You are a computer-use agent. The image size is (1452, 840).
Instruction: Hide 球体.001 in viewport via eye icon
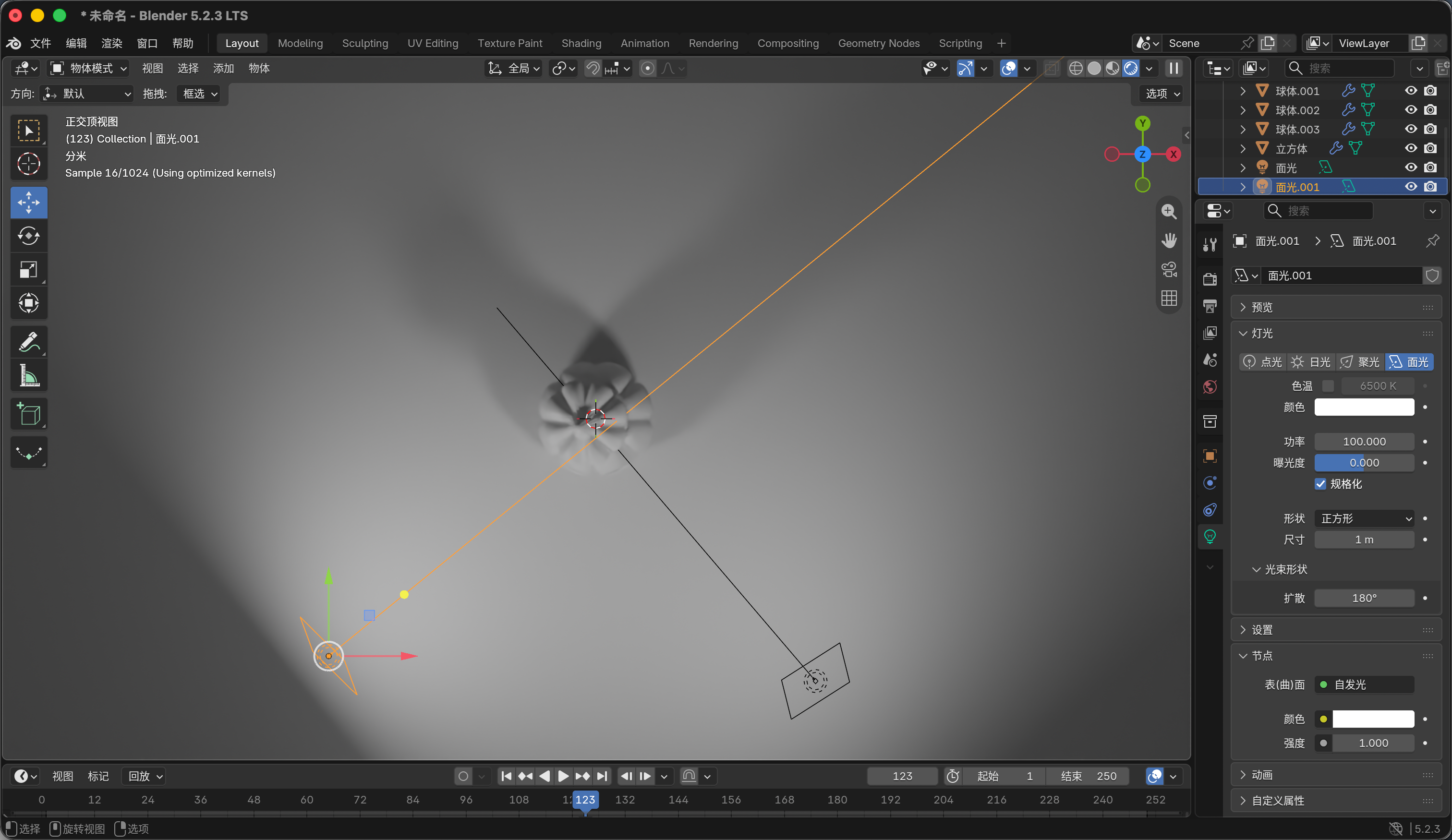click(1411, 90)
